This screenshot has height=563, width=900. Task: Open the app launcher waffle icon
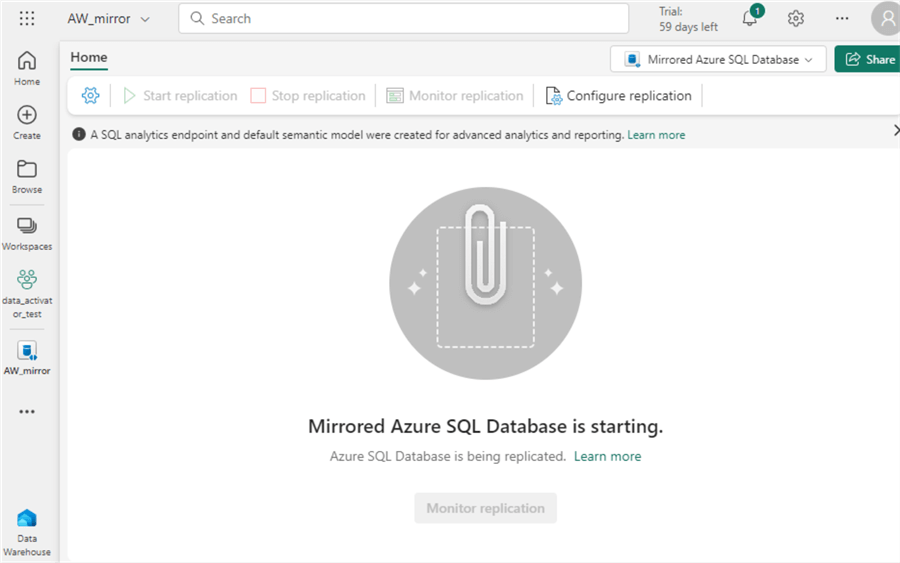point(27,19)
